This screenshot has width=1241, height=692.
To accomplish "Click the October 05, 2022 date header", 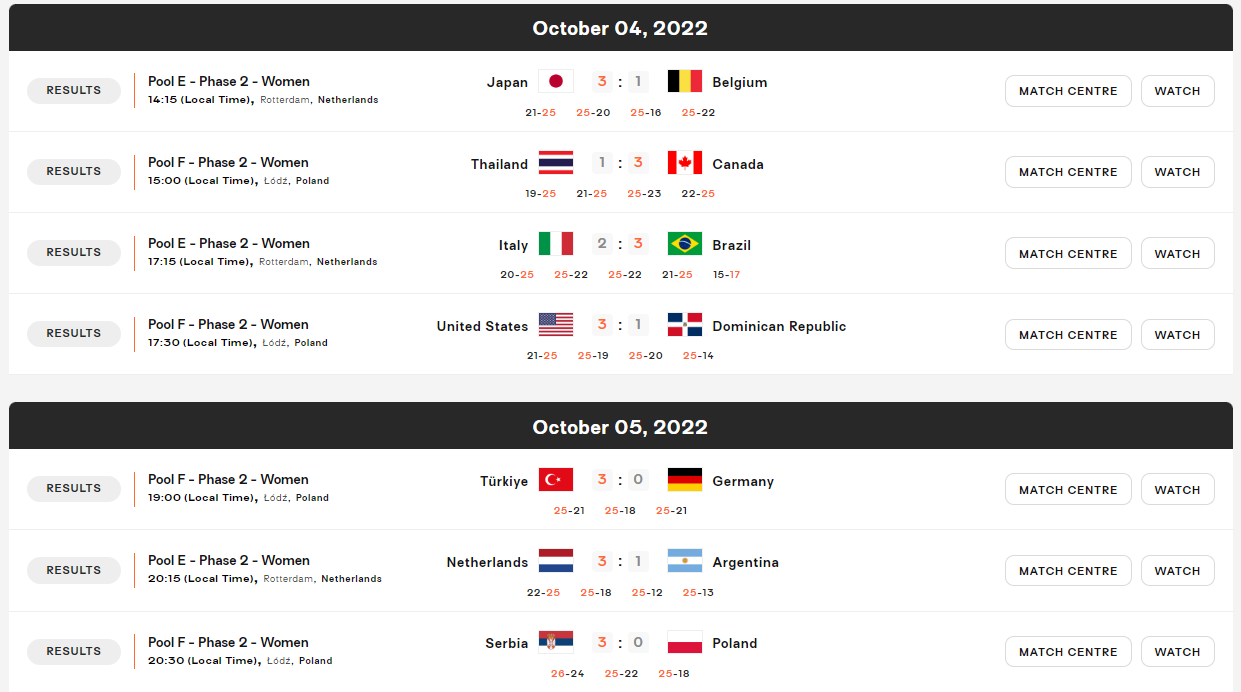I will (620, 427).
